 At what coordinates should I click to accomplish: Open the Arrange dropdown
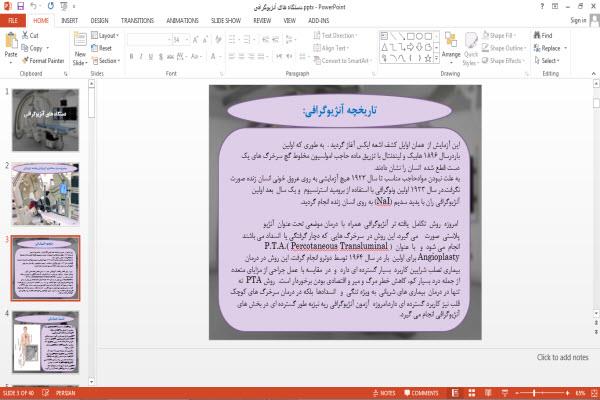pos(451,46)
